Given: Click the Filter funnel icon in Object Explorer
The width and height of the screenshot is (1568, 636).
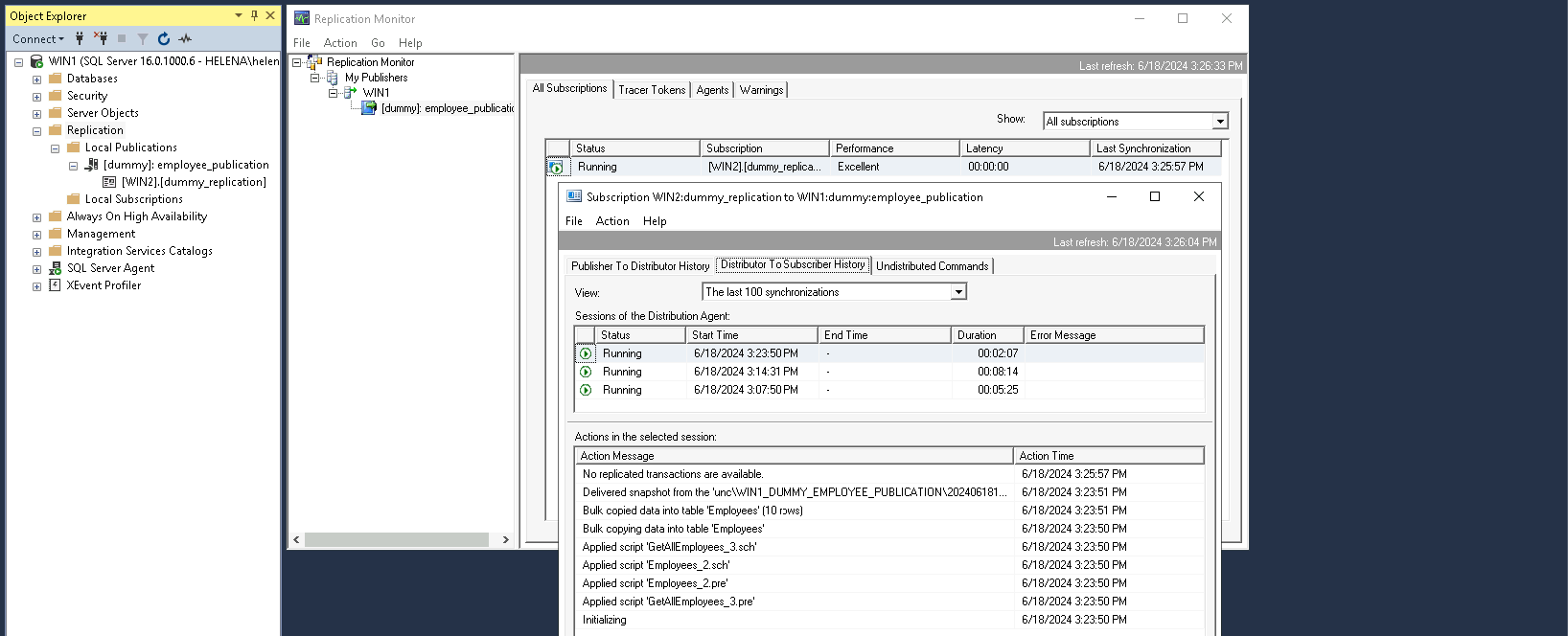Looking at the screenshot, I should pyautogui.click(x=143, y=38).
